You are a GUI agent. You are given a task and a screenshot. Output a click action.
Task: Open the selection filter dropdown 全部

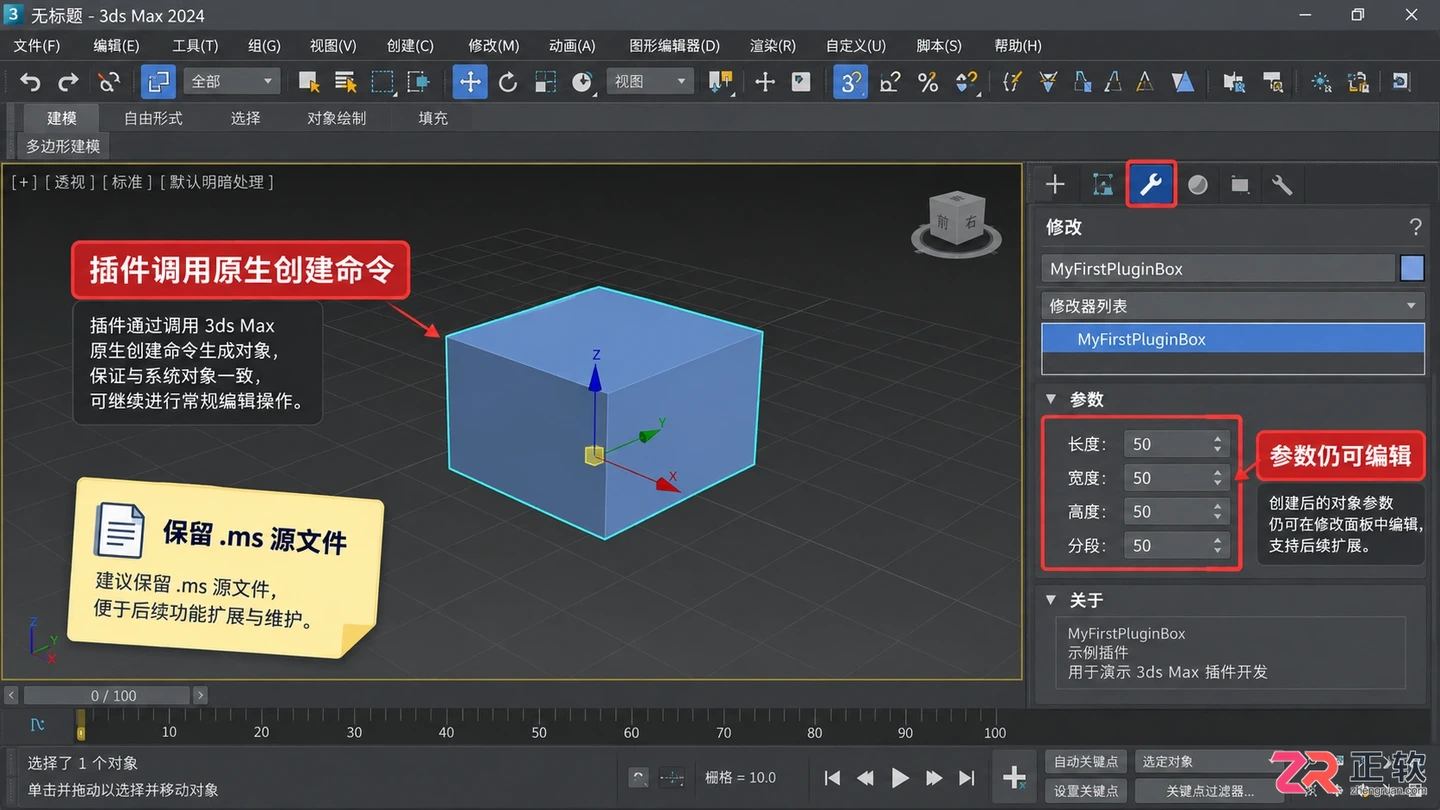click(x=232, y=82)
